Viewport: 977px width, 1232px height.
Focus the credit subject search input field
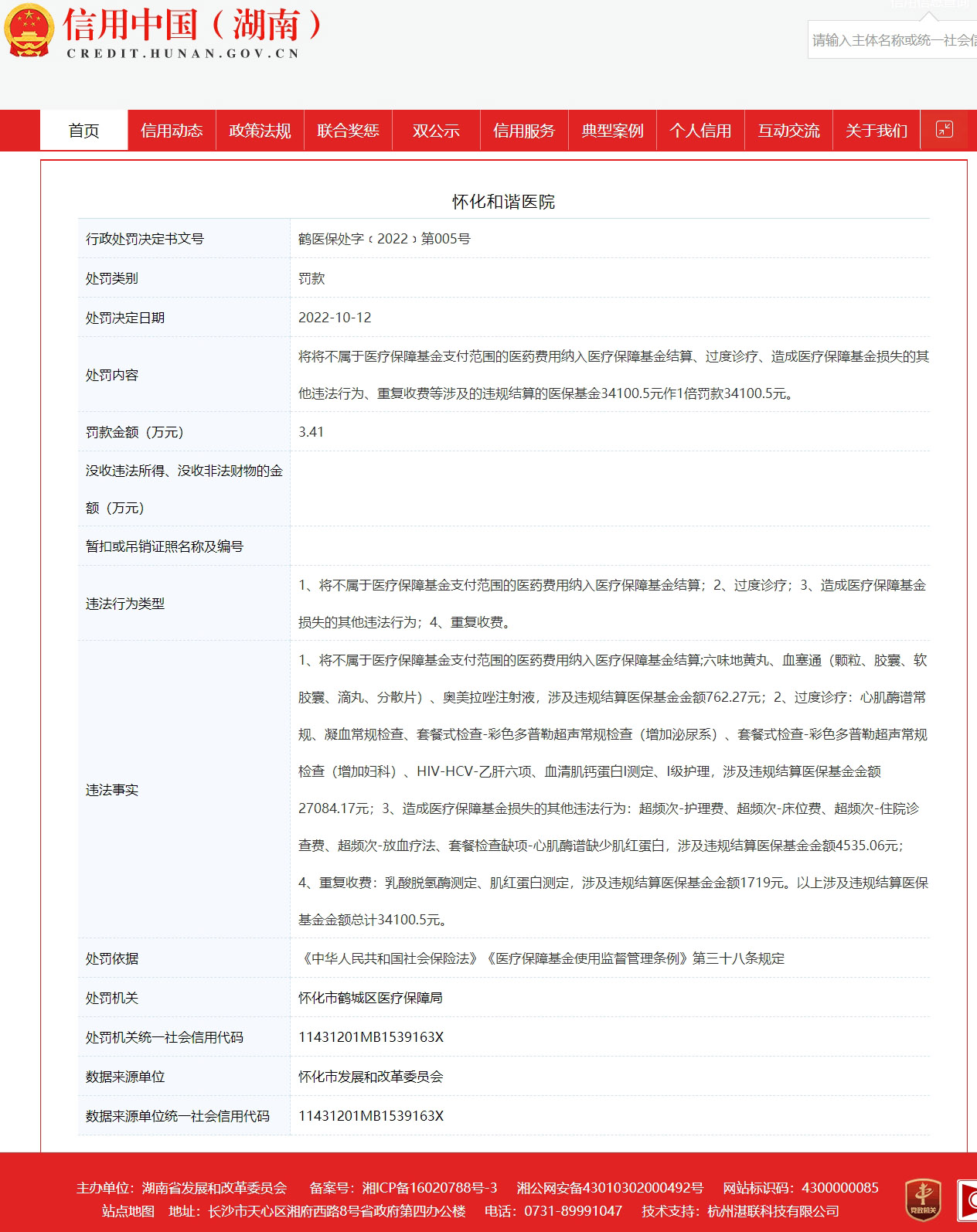[893, 40]
